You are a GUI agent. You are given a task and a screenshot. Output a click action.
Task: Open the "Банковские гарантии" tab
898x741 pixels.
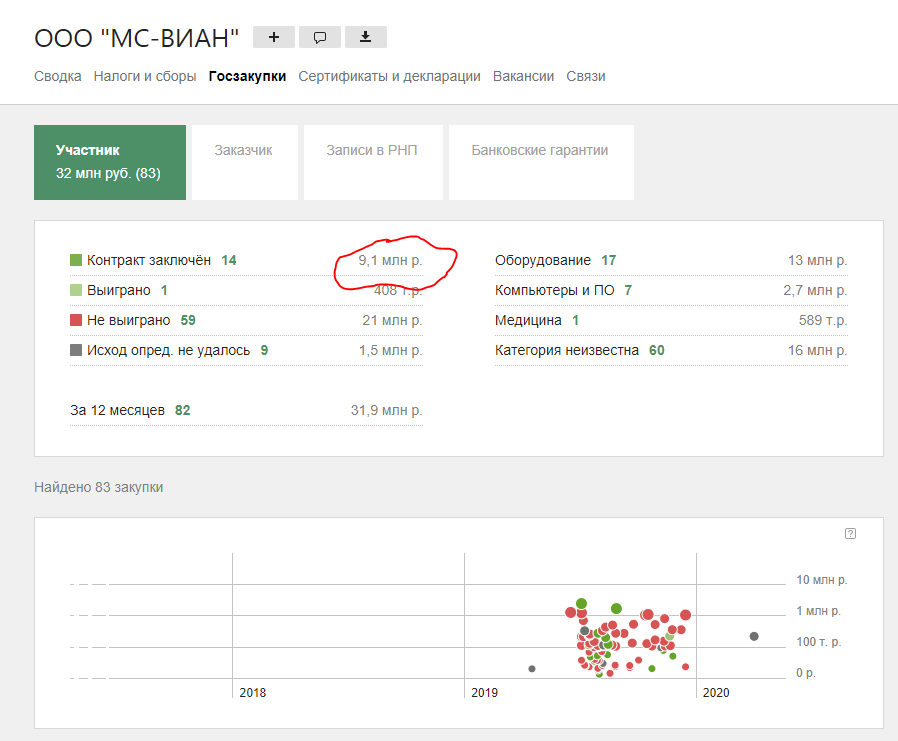tap(540, 151)
